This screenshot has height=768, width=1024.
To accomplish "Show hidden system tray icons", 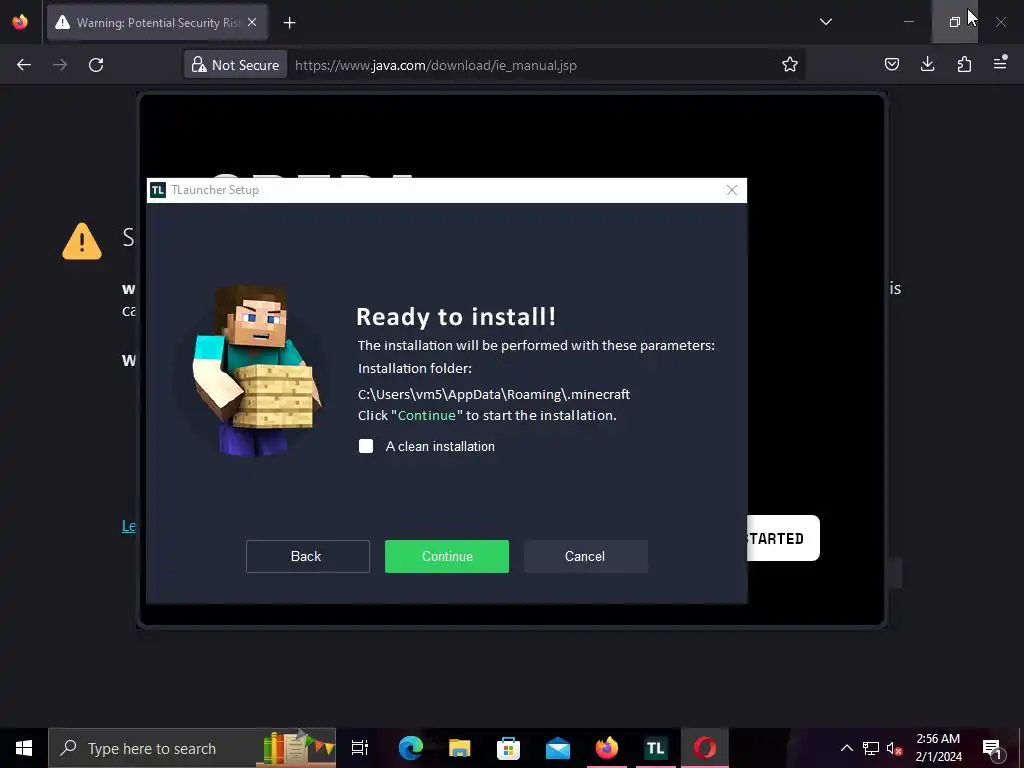I will click(846, 748).
